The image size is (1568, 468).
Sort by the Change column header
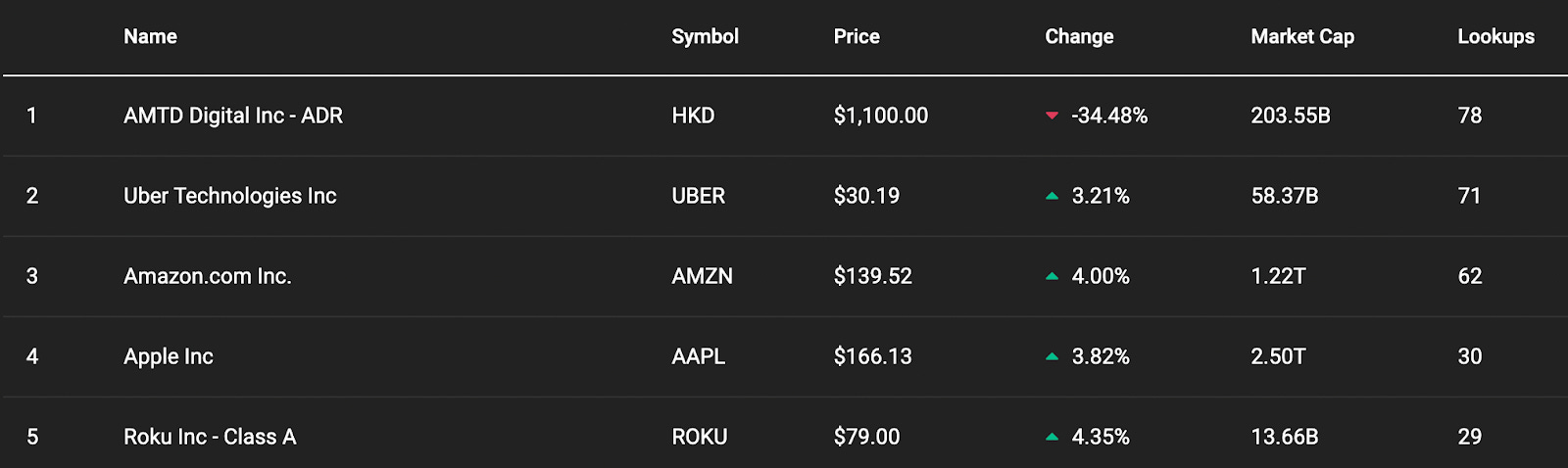coord(1079,36)
